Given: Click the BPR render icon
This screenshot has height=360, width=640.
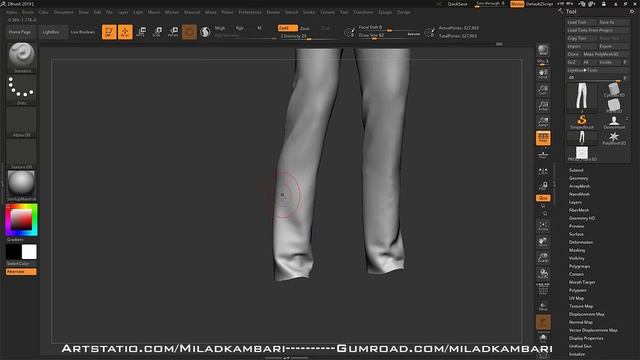Looking at the screenshot, I should click(x=543, y=51).
